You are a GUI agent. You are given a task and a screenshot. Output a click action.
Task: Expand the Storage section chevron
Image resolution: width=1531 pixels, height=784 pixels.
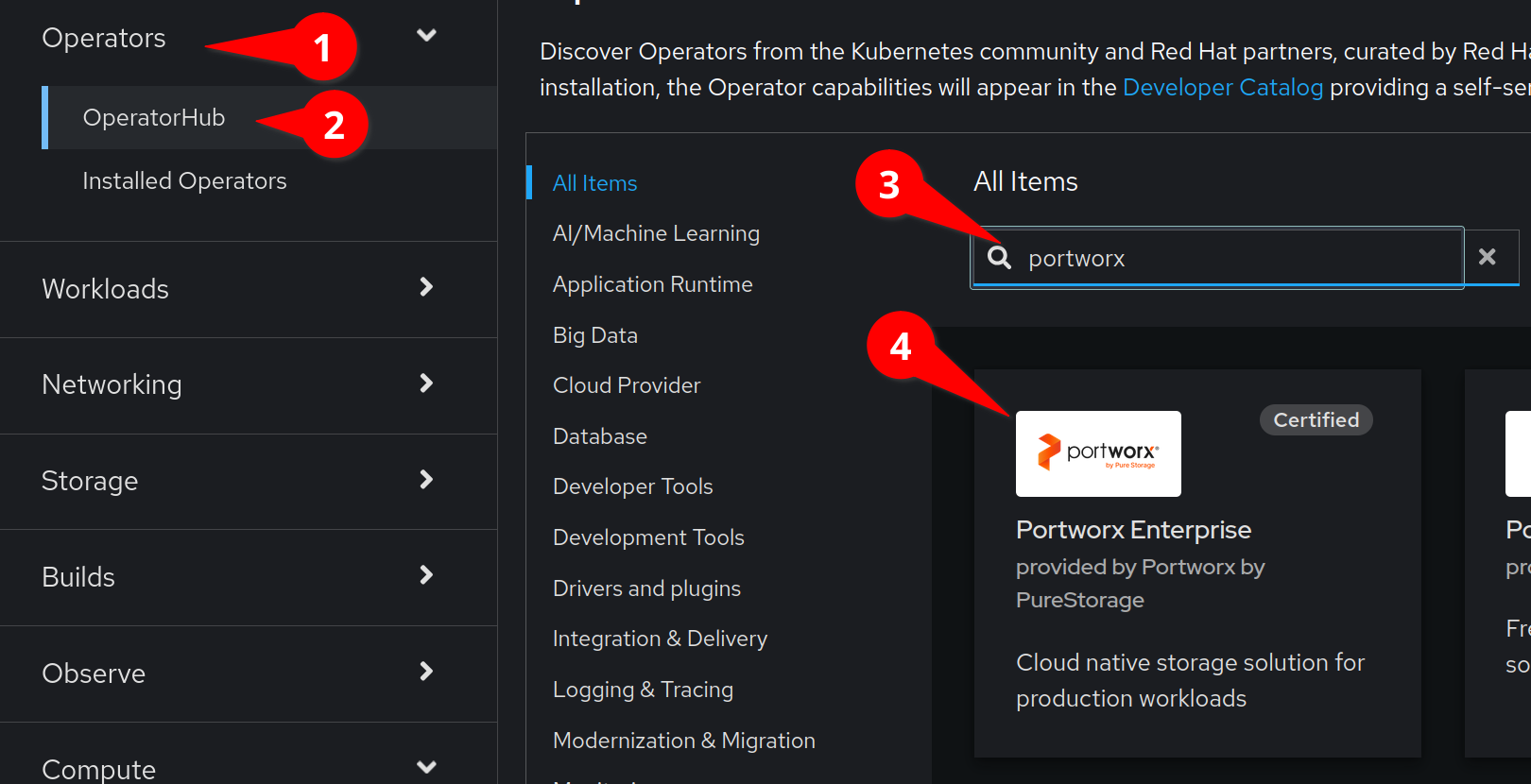pos(426,480)
